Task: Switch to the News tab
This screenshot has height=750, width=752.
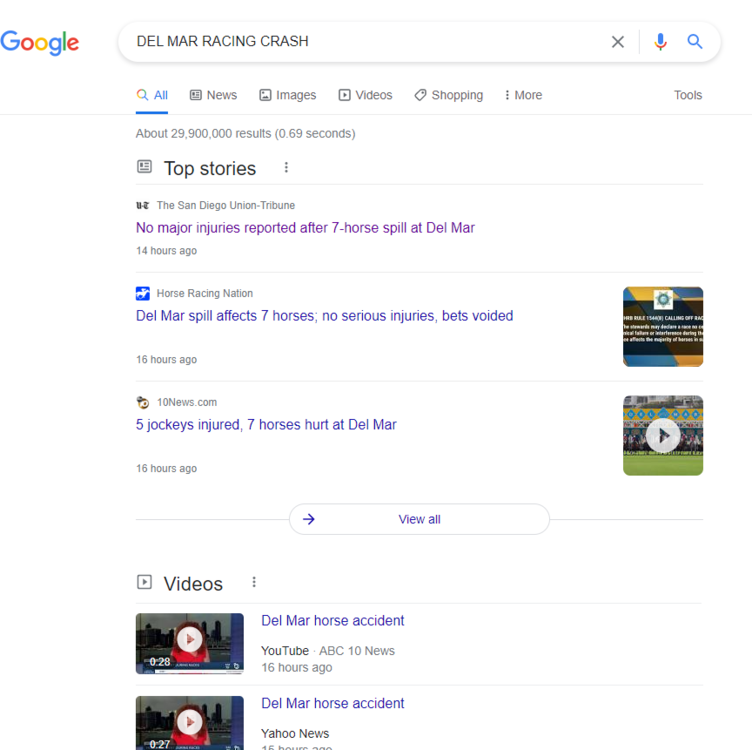Action: click(213, 95)
